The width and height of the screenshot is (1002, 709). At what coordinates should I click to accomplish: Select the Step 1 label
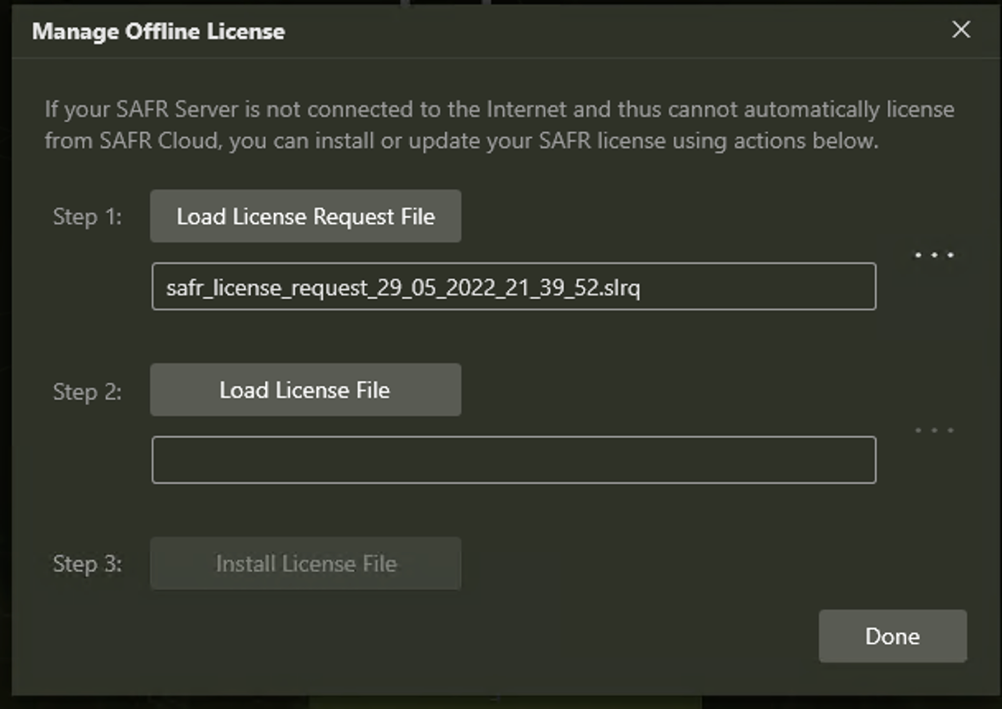tap(87, 217)
